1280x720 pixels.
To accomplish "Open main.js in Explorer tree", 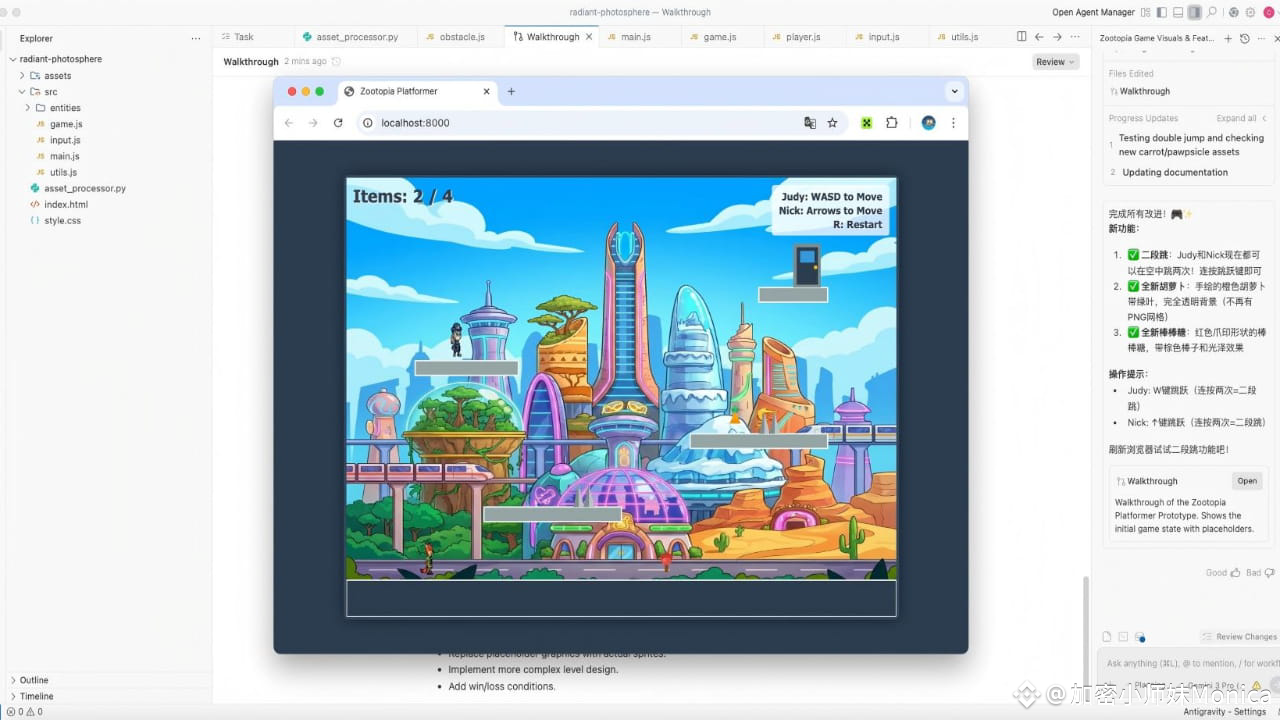I will tap(65, 156).
